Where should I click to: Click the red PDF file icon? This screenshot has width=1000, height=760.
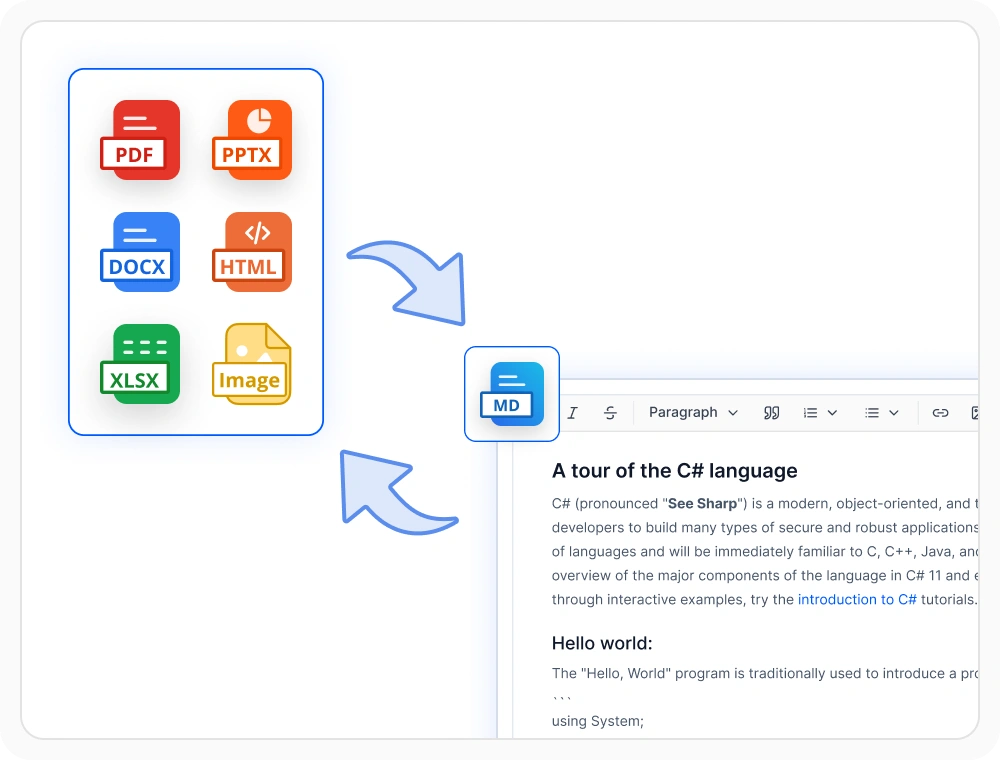point(140,140)
